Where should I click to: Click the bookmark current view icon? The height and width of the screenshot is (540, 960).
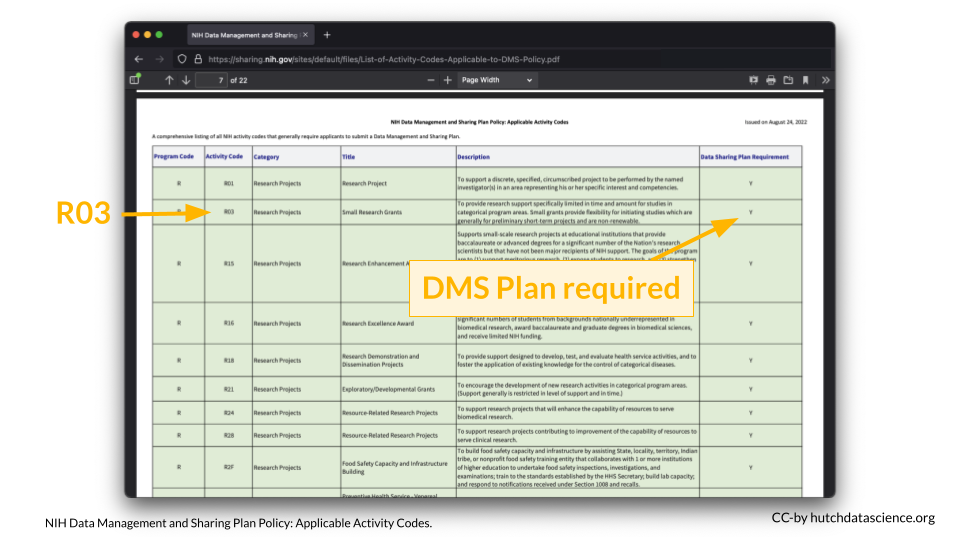tap(805, 80)
